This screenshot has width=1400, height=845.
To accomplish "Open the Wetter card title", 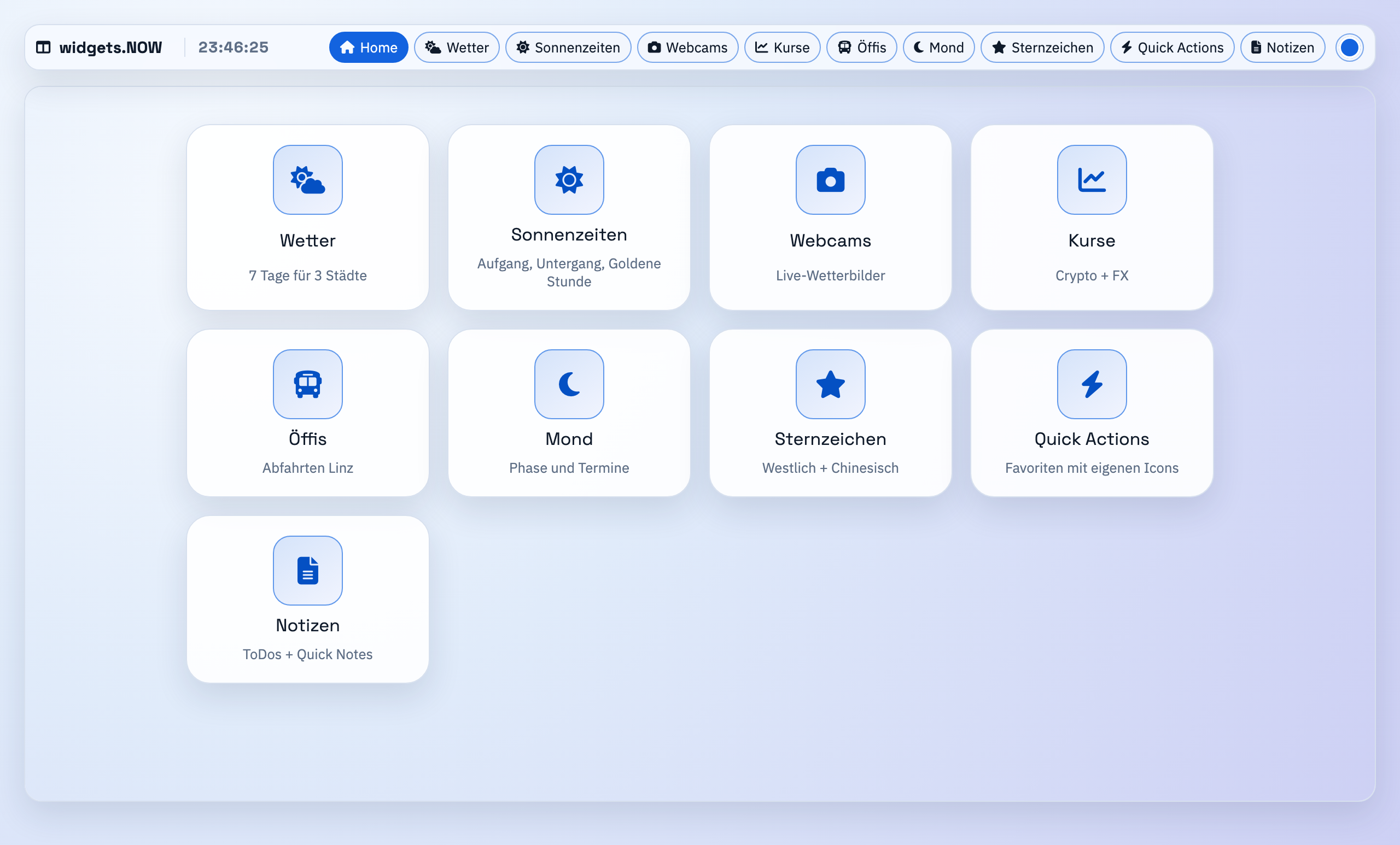I will click(x=307, y=240).
